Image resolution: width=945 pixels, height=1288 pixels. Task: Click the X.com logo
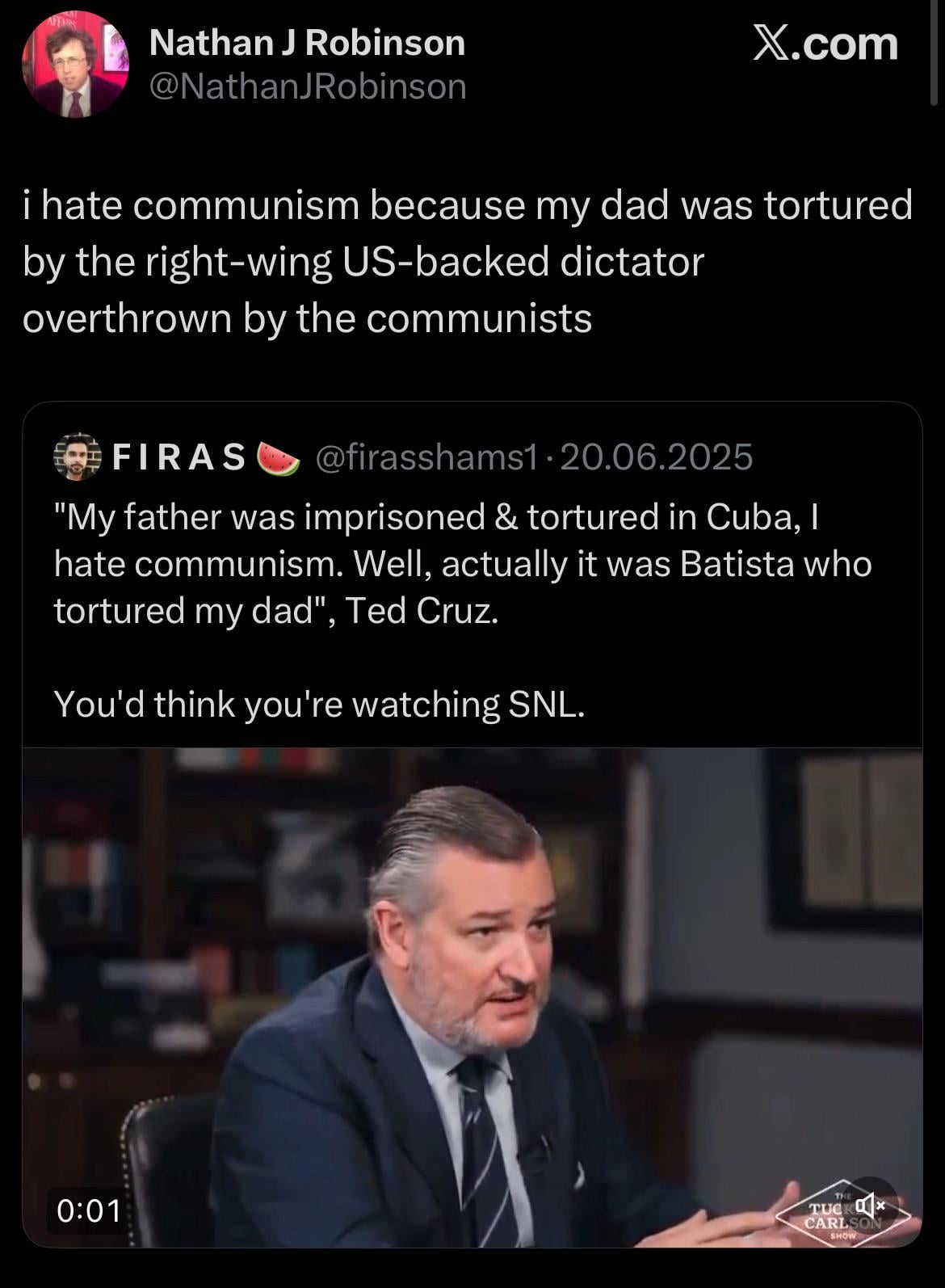coord(825,44)
